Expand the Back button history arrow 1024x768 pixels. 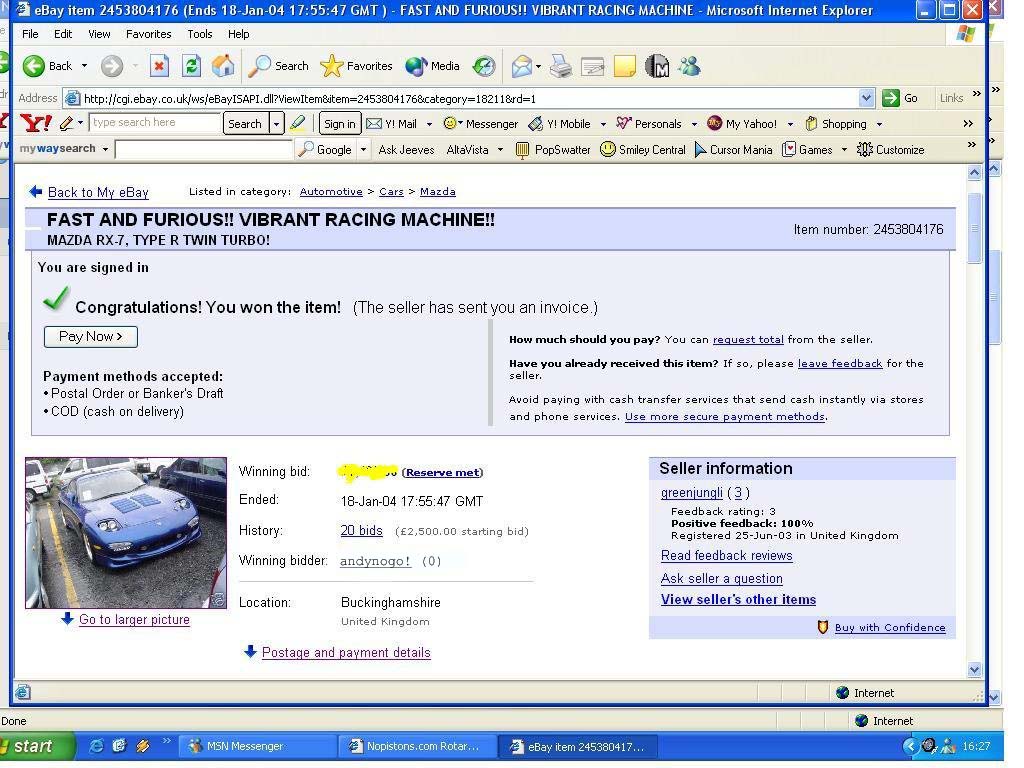[x=84, y=66]
